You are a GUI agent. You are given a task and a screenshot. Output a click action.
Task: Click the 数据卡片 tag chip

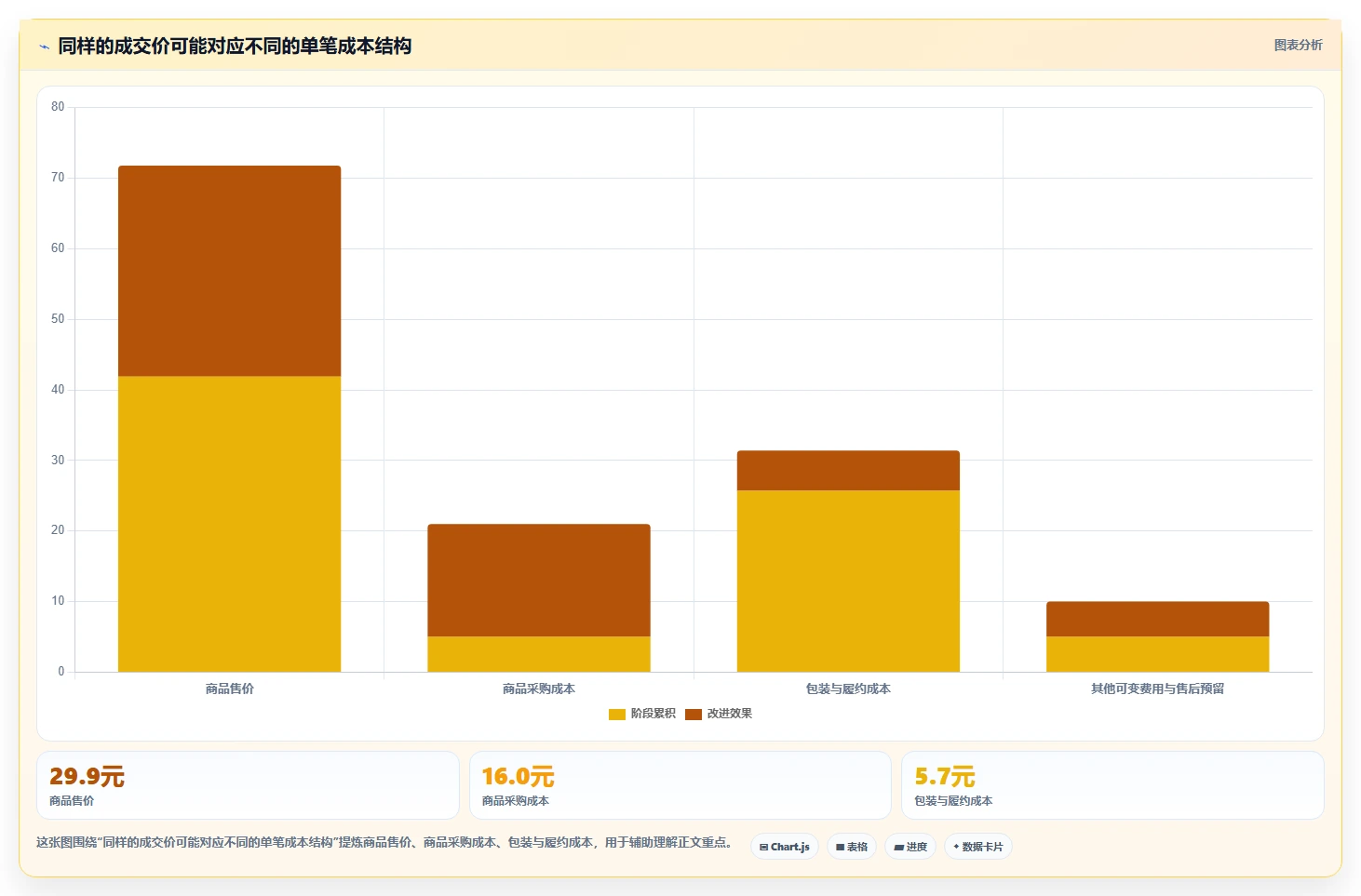pos(978,847)
